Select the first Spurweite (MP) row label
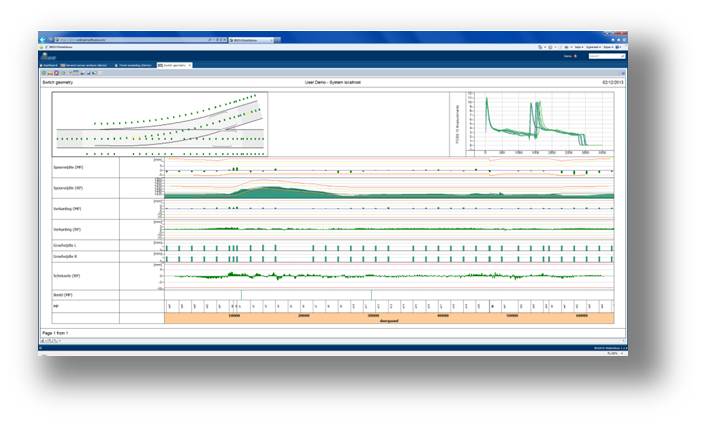704x425 pixels. (68, 167)
